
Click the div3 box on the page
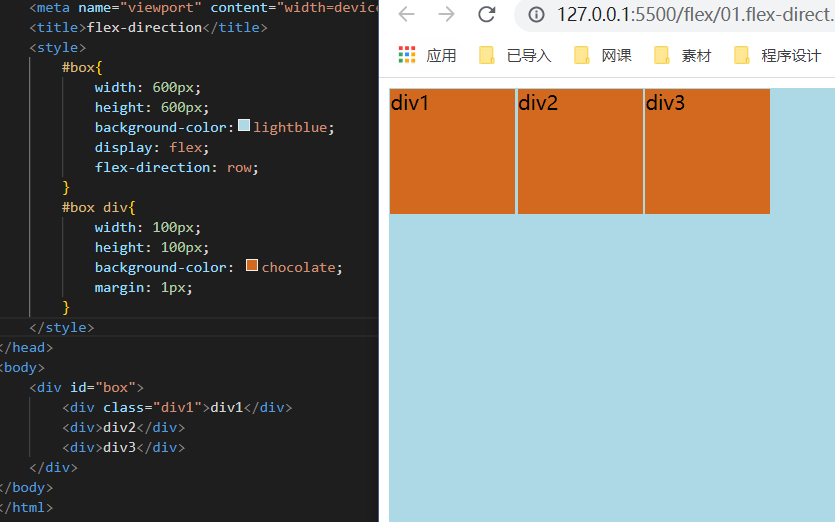(x=707, y=152)
